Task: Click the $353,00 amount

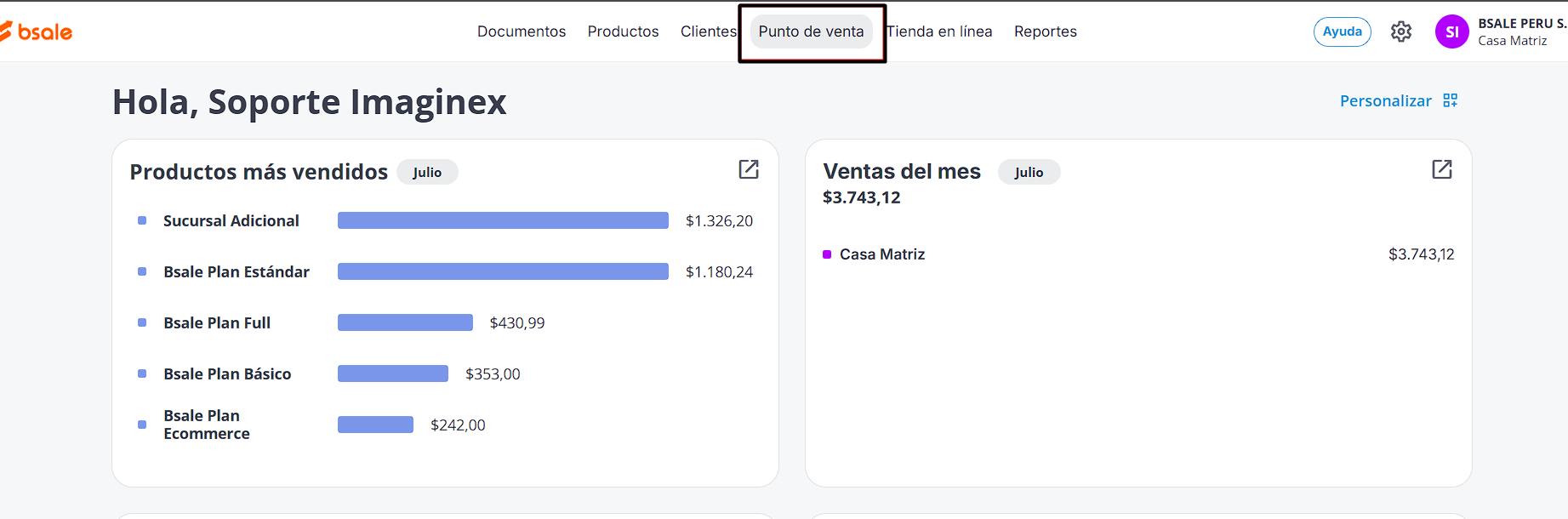Action: (x=493, y=374)
